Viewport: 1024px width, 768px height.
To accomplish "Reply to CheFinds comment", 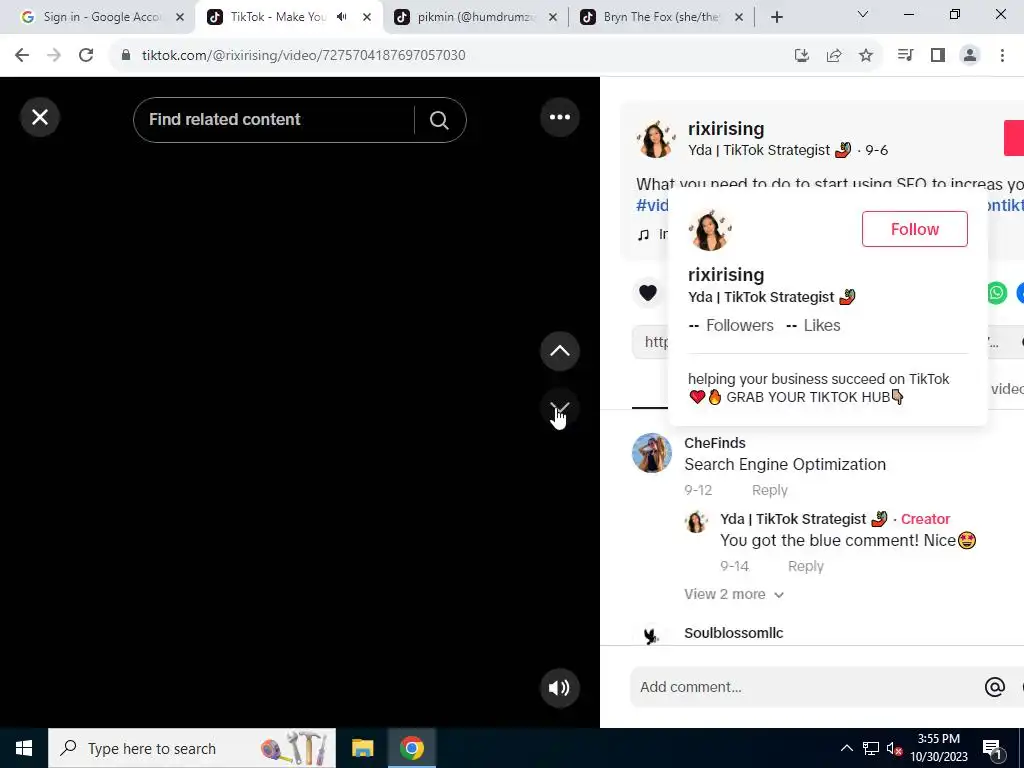I will point(770,490).
